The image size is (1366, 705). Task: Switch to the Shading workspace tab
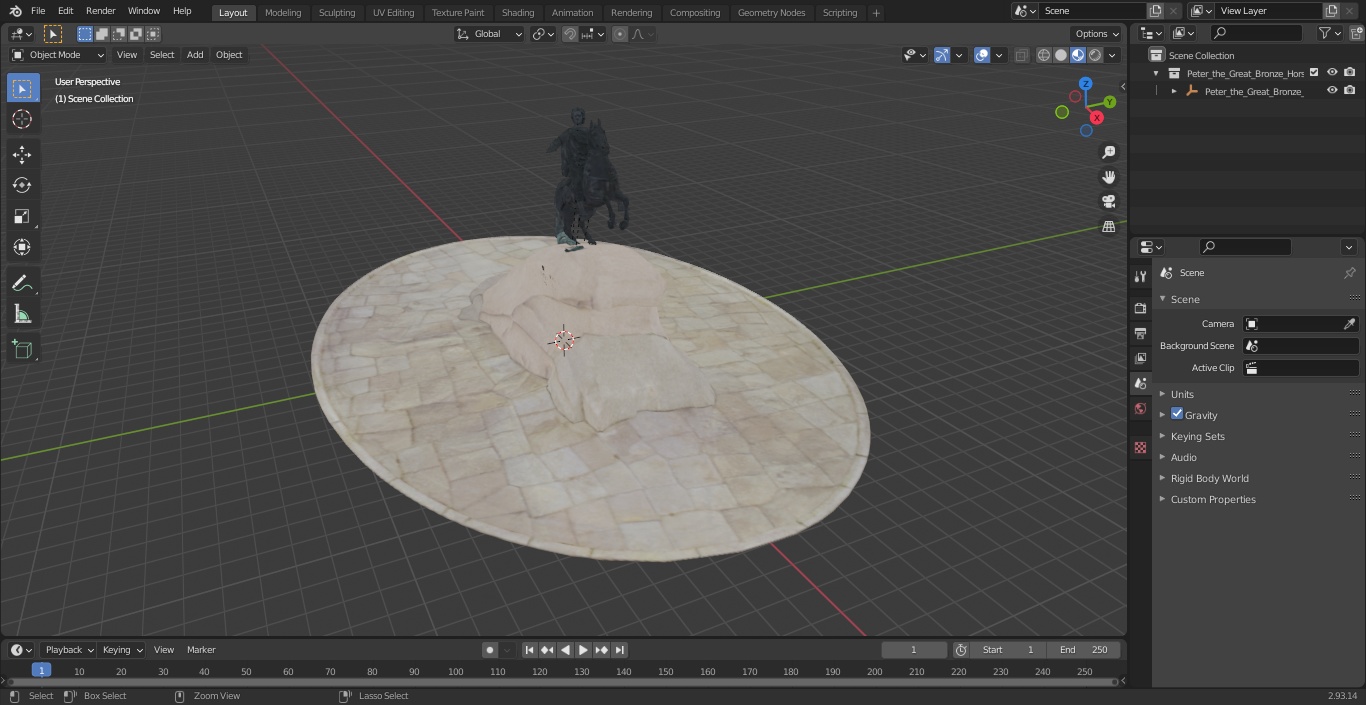518,12
